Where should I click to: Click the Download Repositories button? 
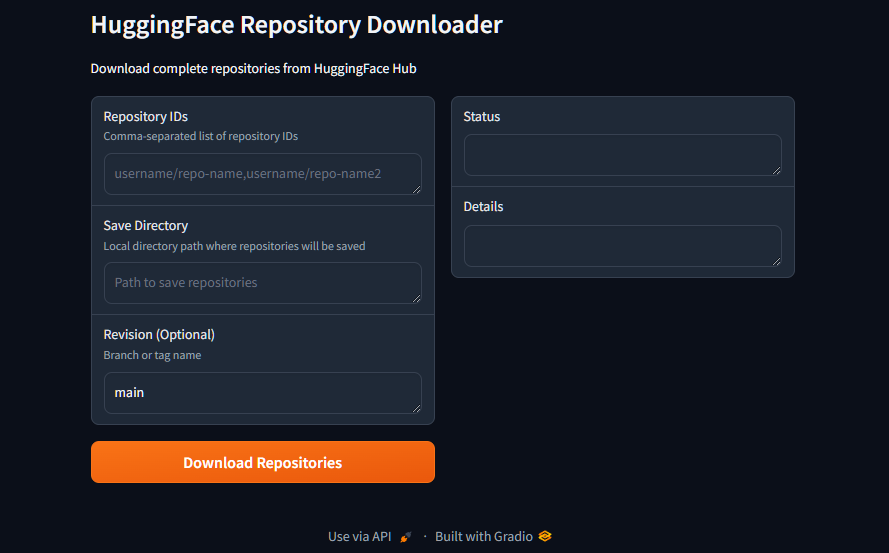click(x=263, y=462)
